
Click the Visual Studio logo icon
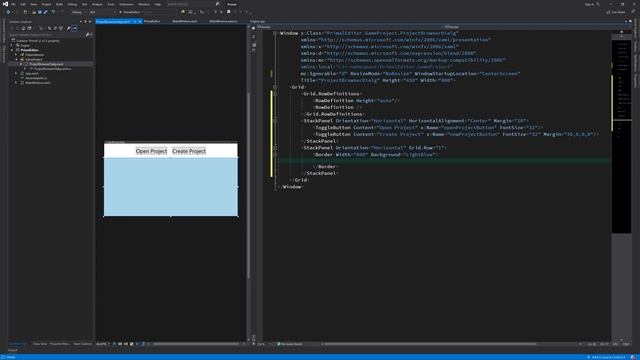tap(5, 4)
